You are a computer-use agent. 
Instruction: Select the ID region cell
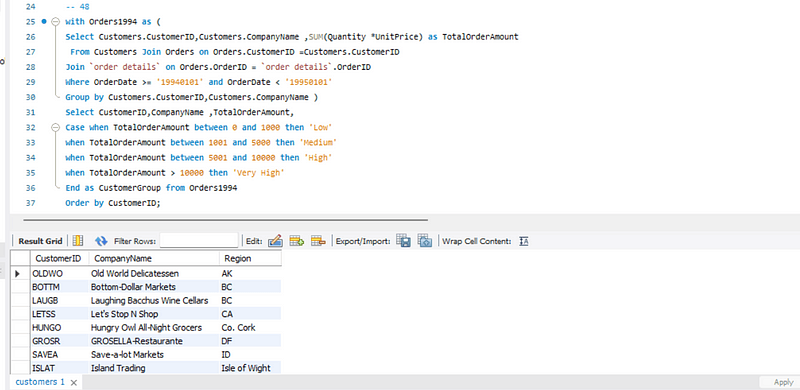click(251, 354)
